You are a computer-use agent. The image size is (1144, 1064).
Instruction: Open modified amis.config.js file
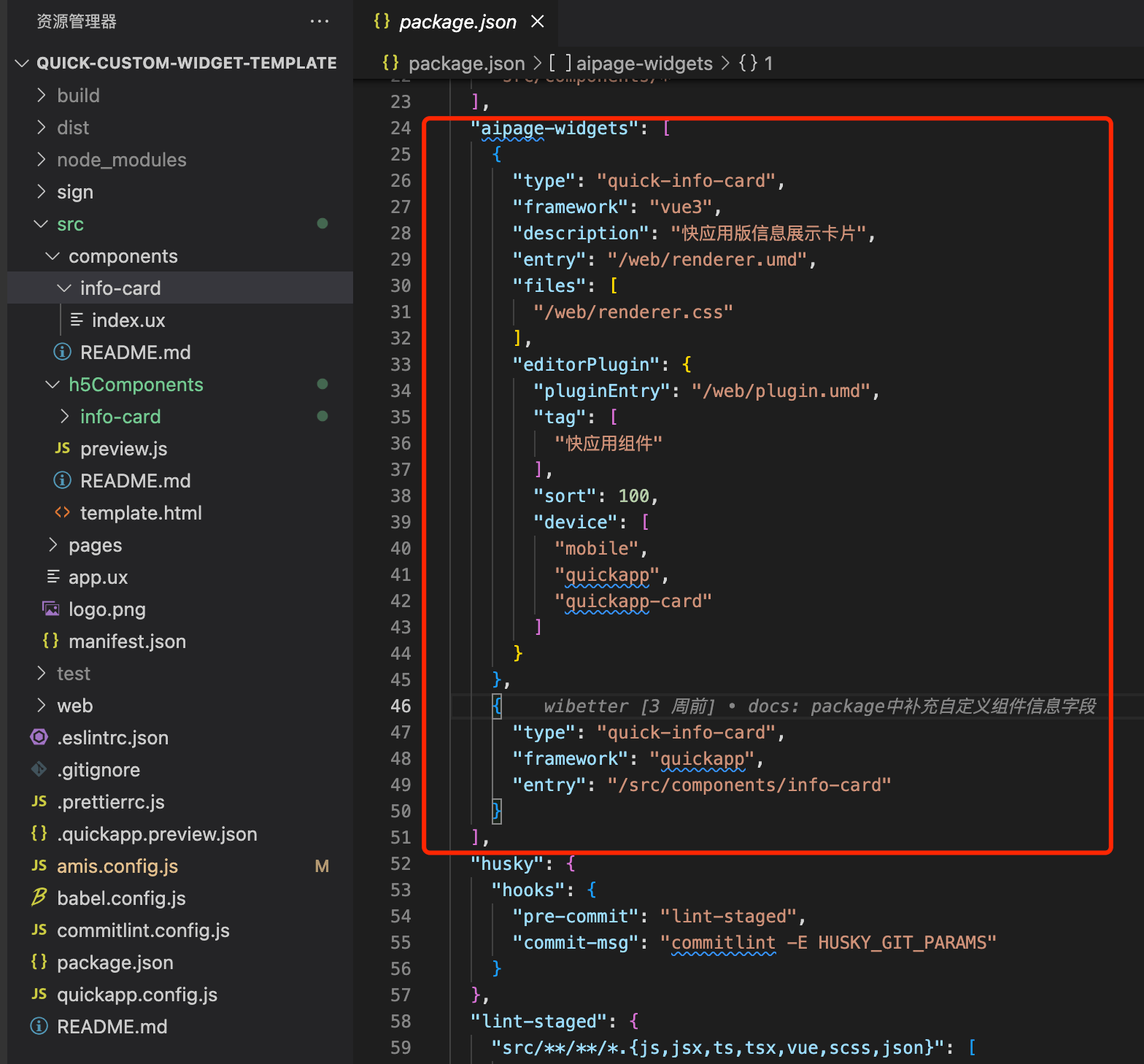(117, 866)
